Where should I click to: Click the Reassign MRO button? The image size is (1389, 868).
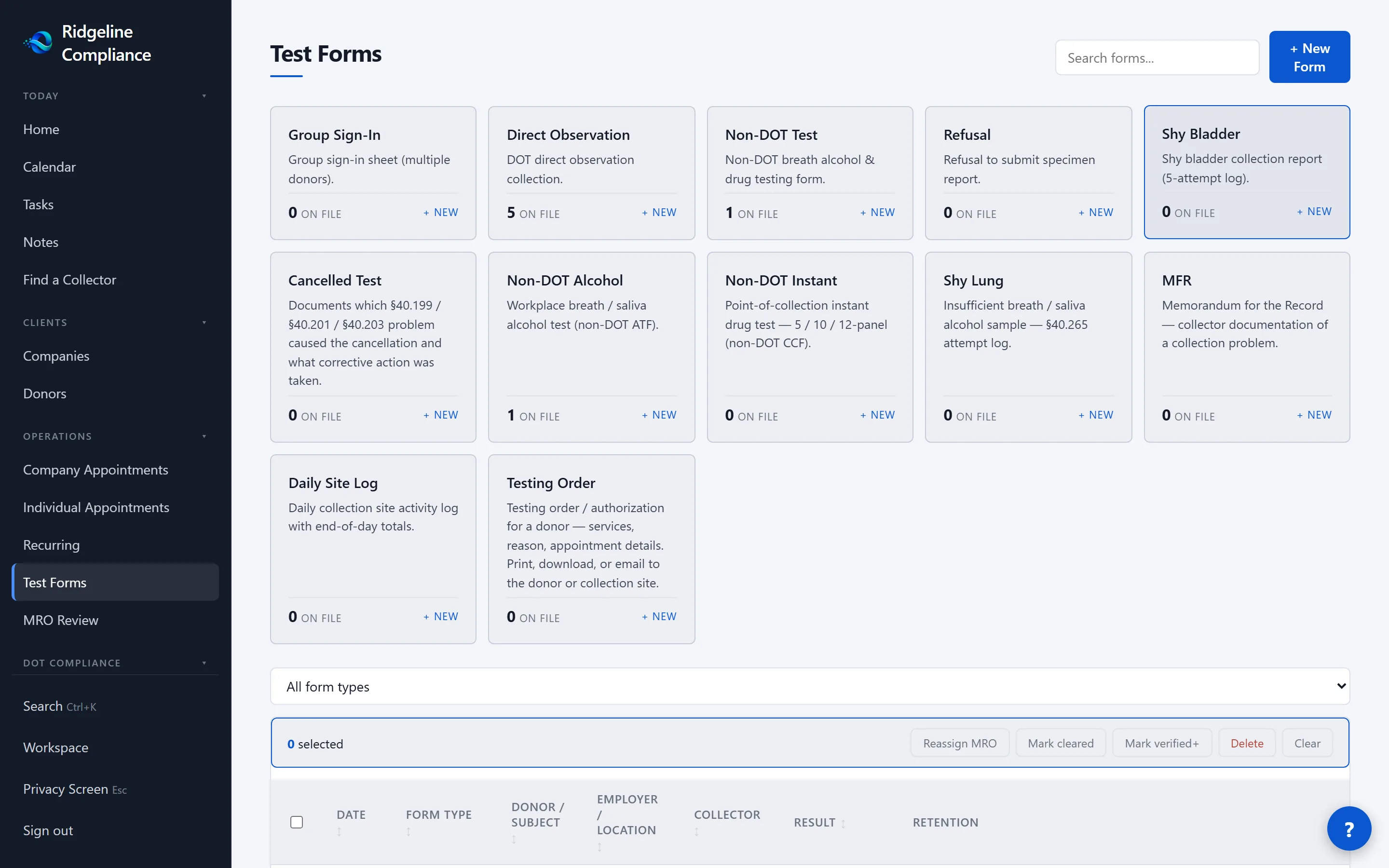(x=960, y=744)
